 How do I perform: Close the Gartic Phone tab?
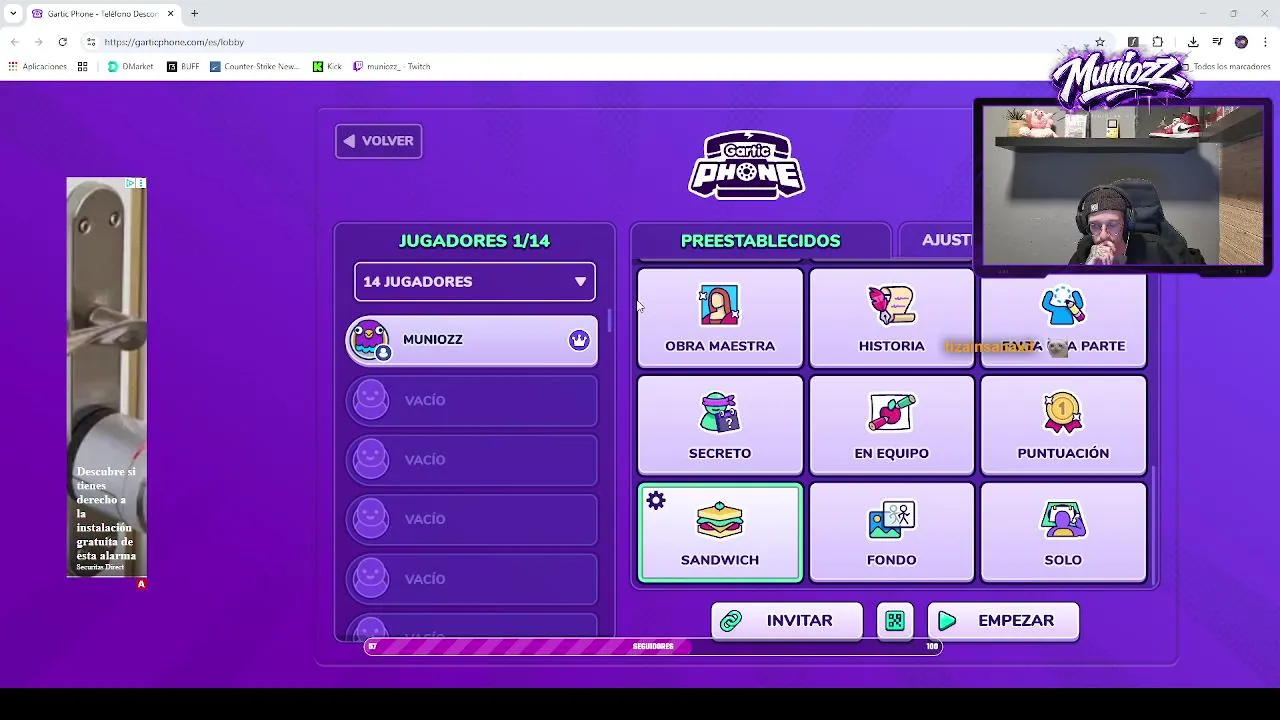tap(171, 14)
